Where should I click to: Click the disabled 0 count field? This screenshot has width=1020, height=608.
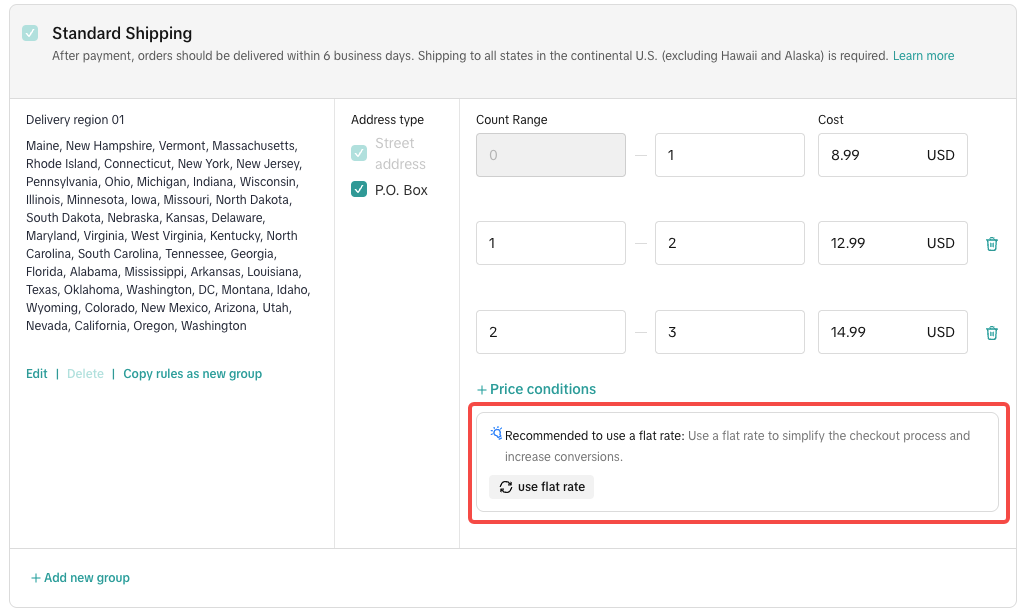coord(550,155)
